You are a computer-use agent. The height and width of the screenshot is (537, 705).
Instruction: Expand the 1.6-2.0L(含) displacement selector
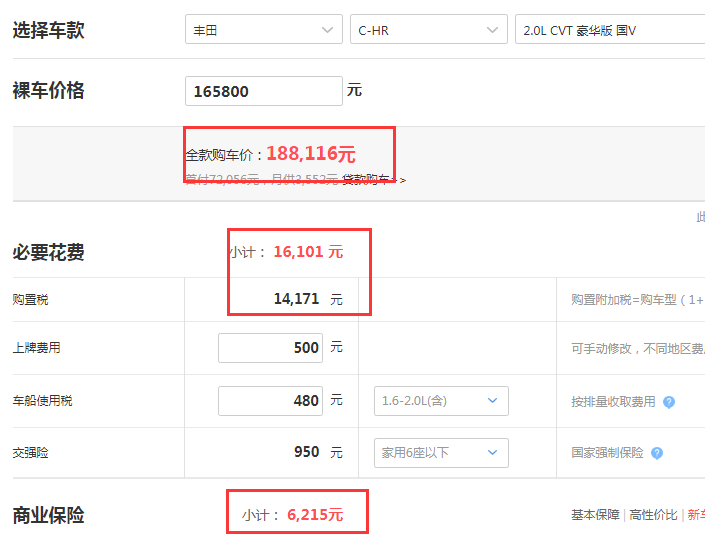(441, 401)
